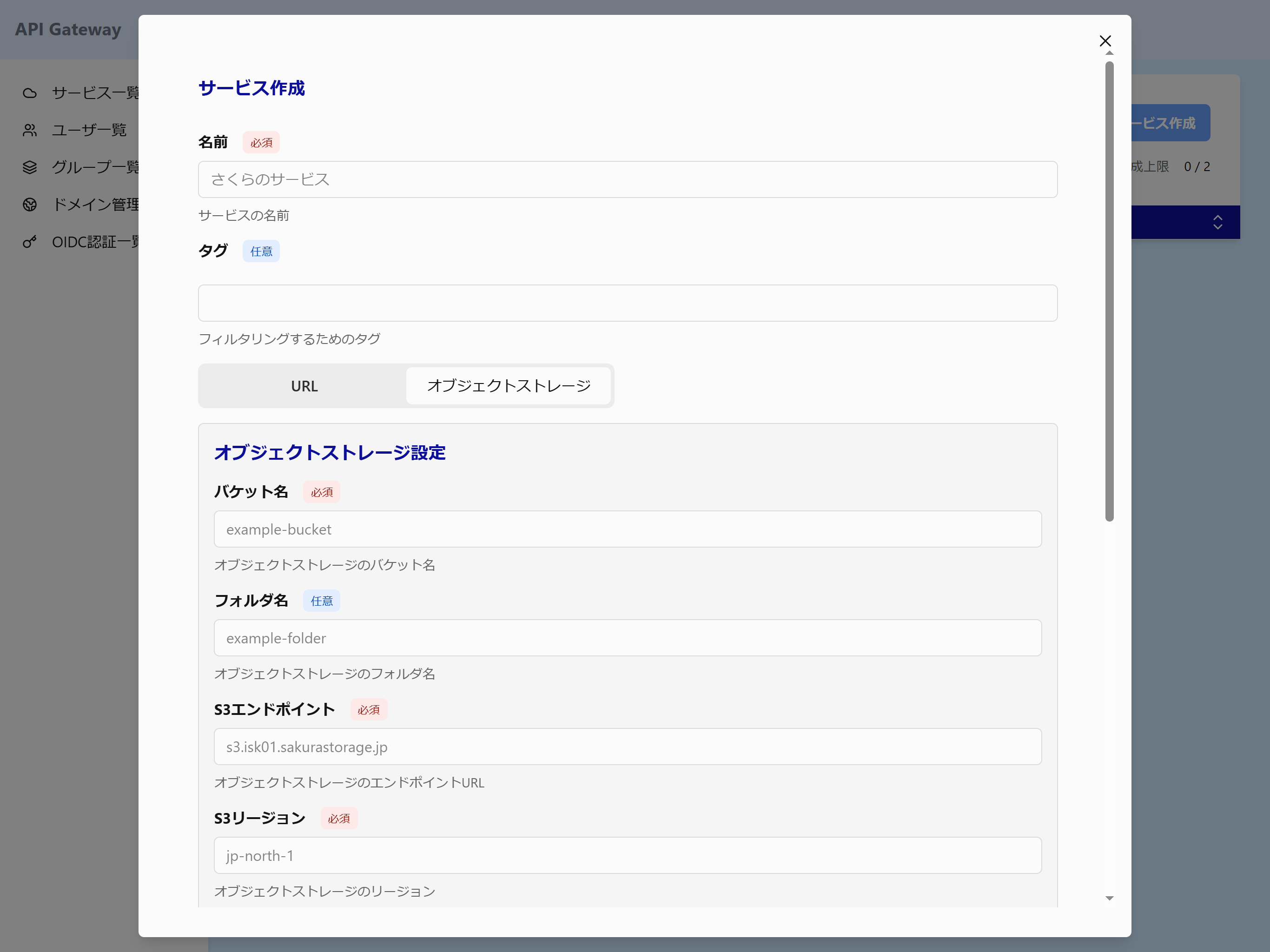1270x952 pixels.
Task: Click the dialog vertical scrollbar thumb
Action: click(1109, 291)
